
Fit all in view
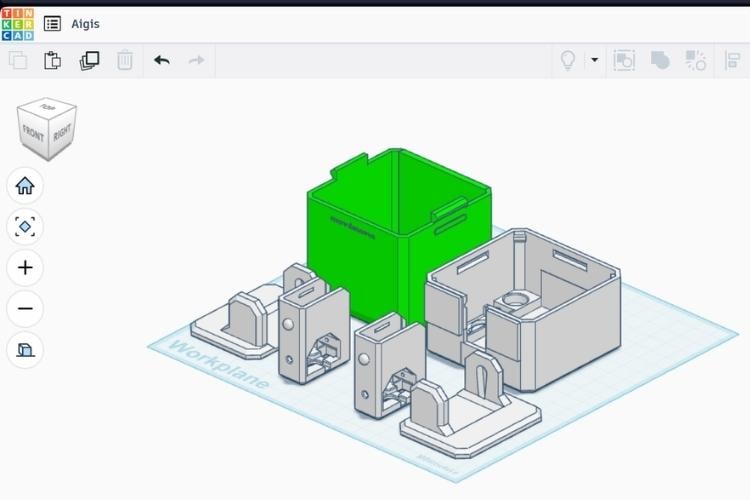coord(25,227)
